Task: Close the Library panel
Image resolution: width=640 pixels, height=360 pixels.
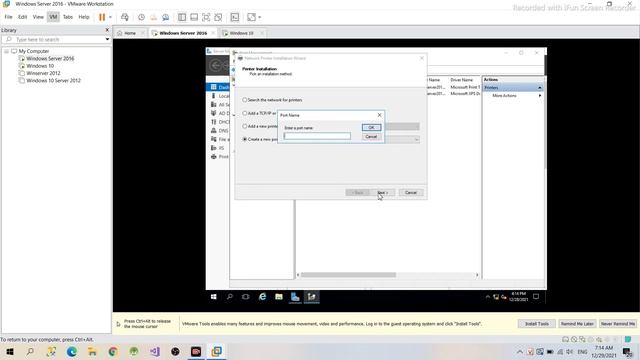Action: [107, 30]
